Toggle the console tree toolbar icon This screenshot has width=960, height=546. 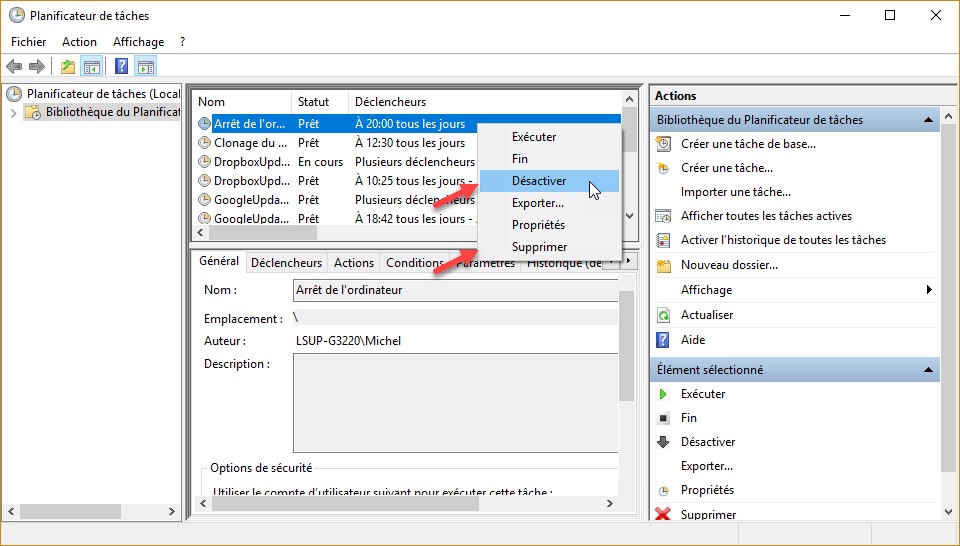92,67
